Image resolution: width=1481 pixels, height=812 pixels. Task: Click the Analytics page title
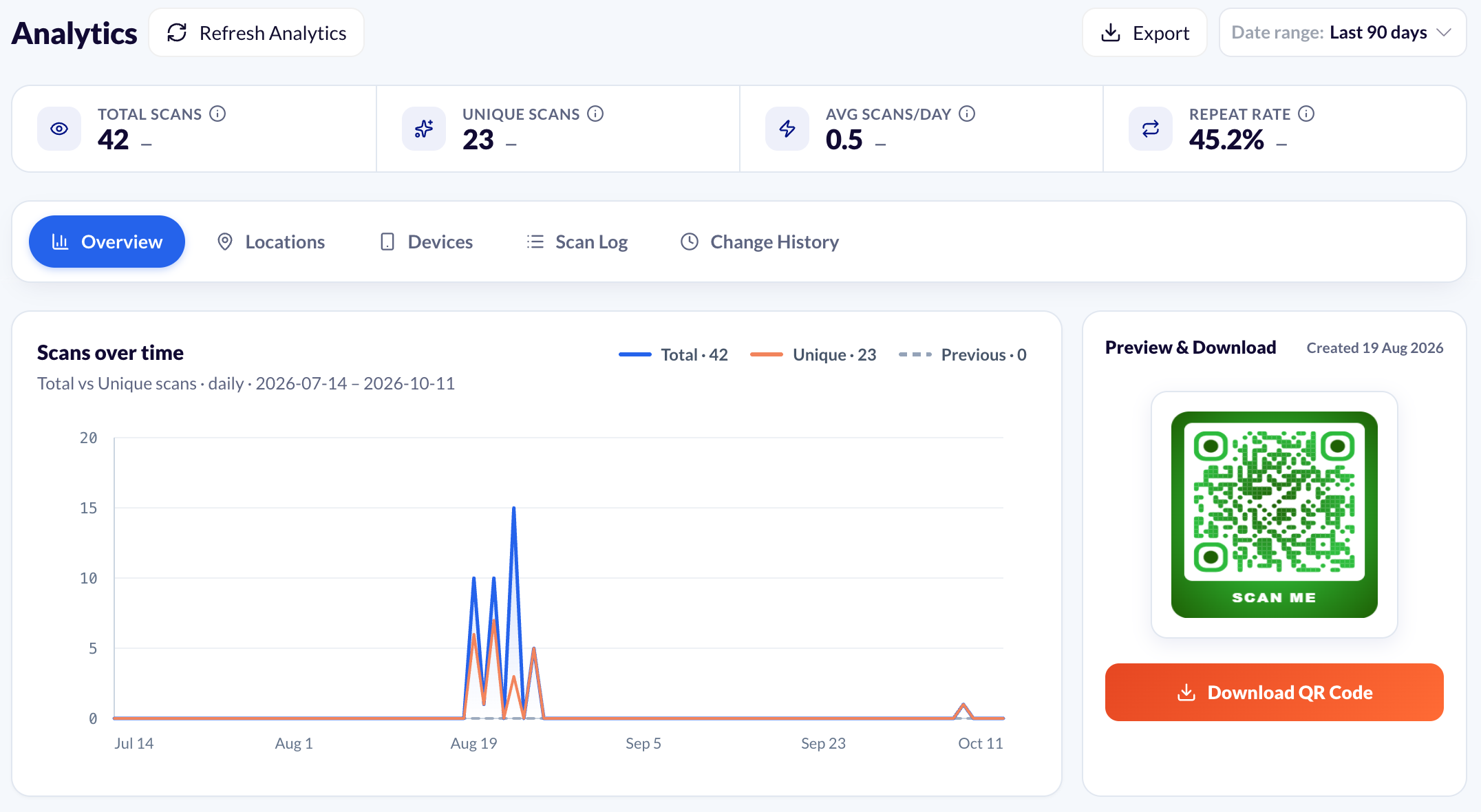pyautogui.click(x=74, y=33)
